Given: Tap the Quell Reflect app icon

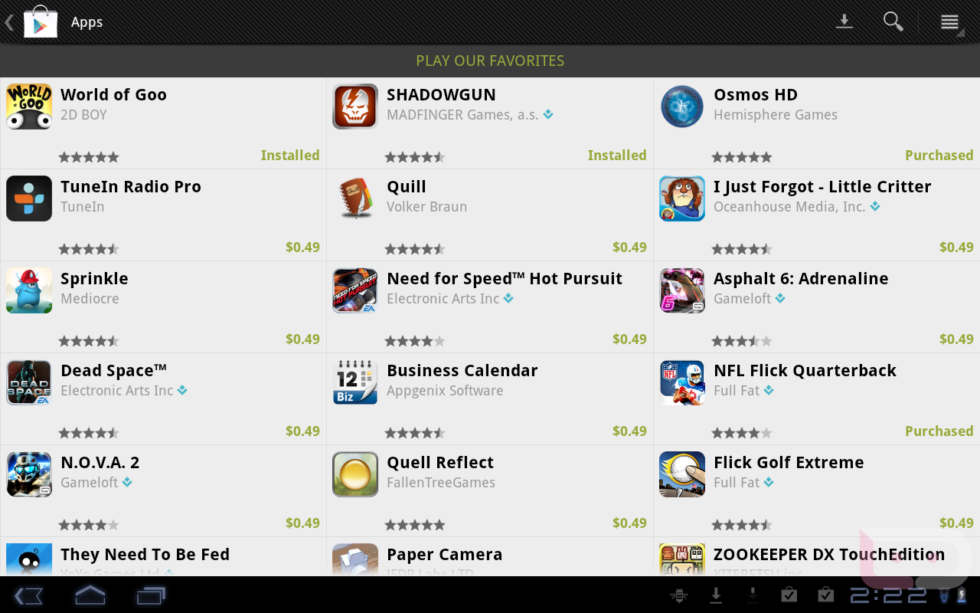Looking at the screenshot, I should (x=355, y=474).
